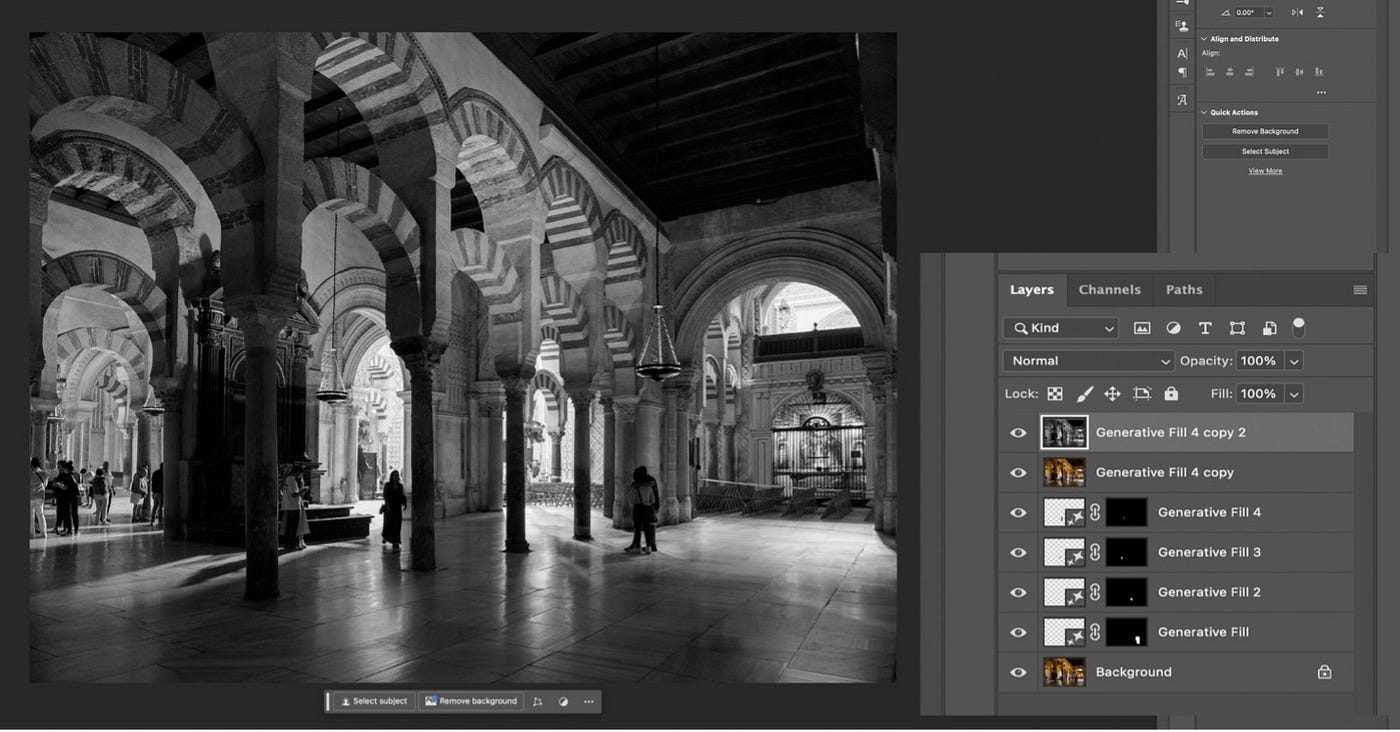The height and width of the screenshot is (732, 1400).
Task: Align vertical centers icon
Action: click(x=1300, y=72)
